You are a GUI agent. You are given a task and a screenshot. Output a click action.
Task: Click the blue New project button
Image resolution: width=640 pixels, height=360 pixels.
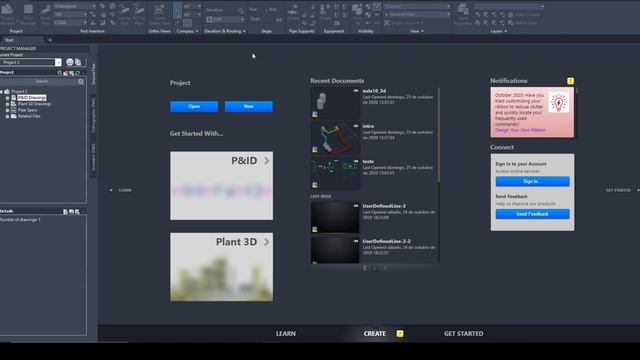click(x=248, y=106)
